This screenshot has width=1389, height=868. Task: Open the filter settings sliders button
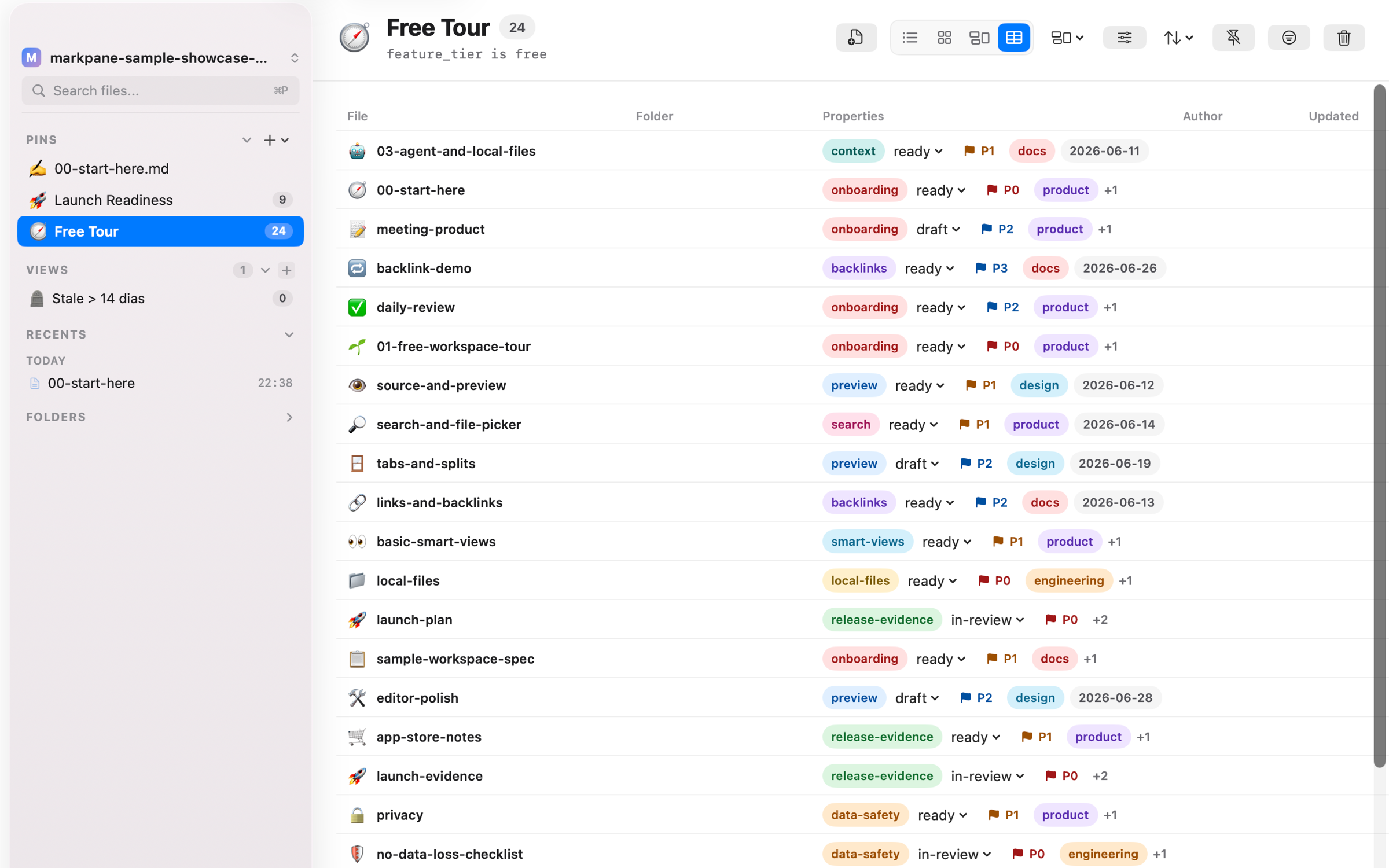tap(1124, 38)
